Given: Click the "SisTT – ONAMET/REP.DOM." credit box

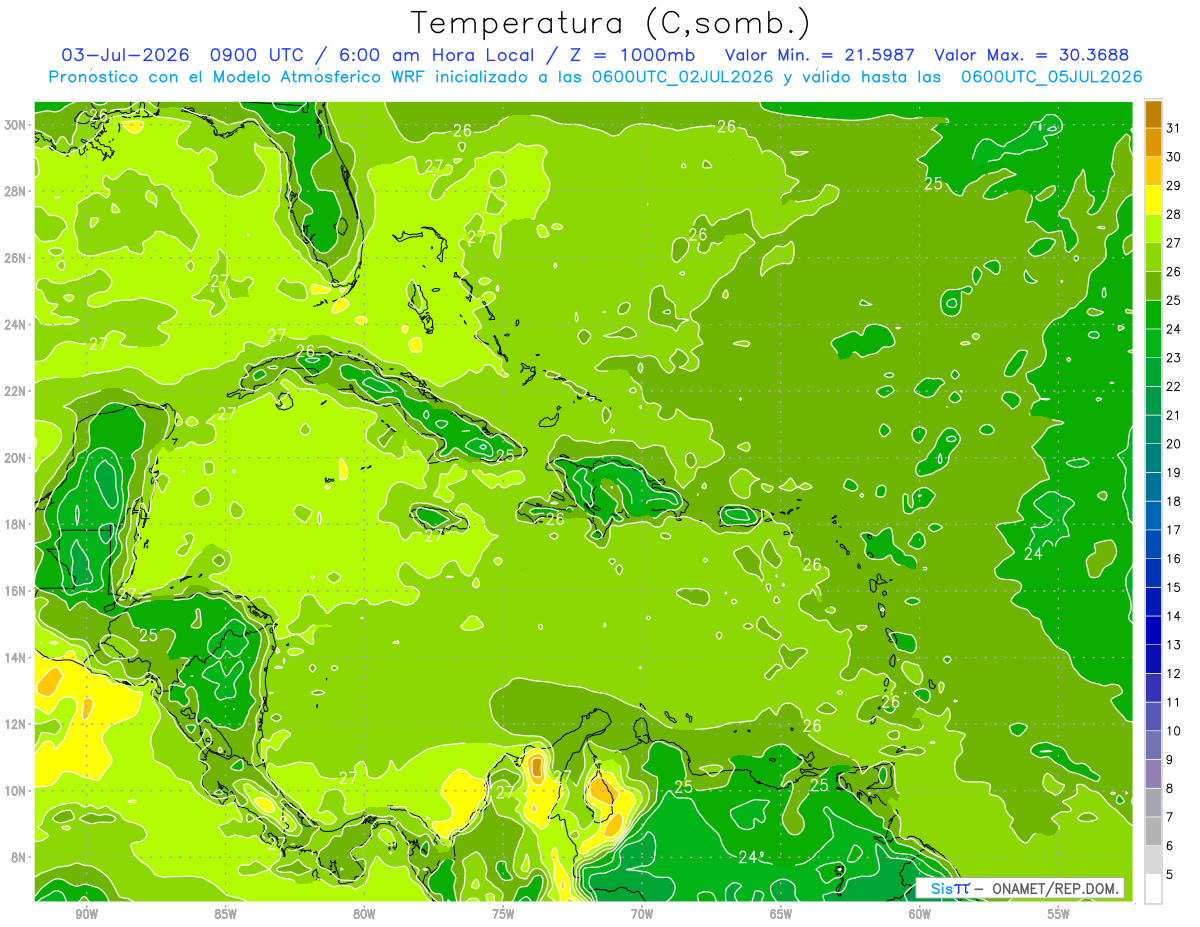Looking at the screenshot, I should click(1020, 888).
